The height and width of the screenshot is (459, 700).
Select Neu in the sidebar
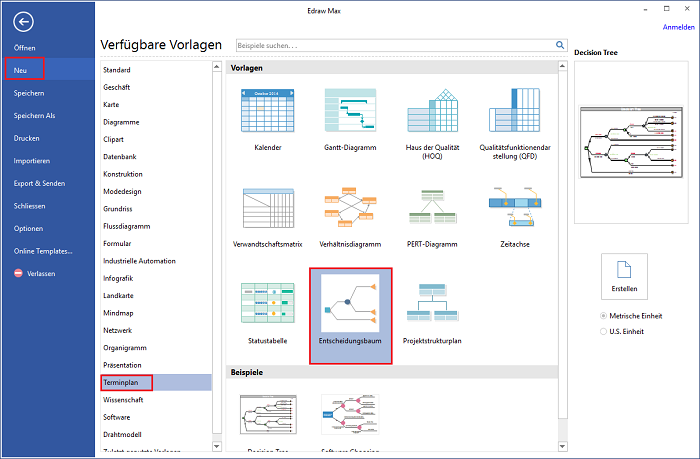point(47,70)
